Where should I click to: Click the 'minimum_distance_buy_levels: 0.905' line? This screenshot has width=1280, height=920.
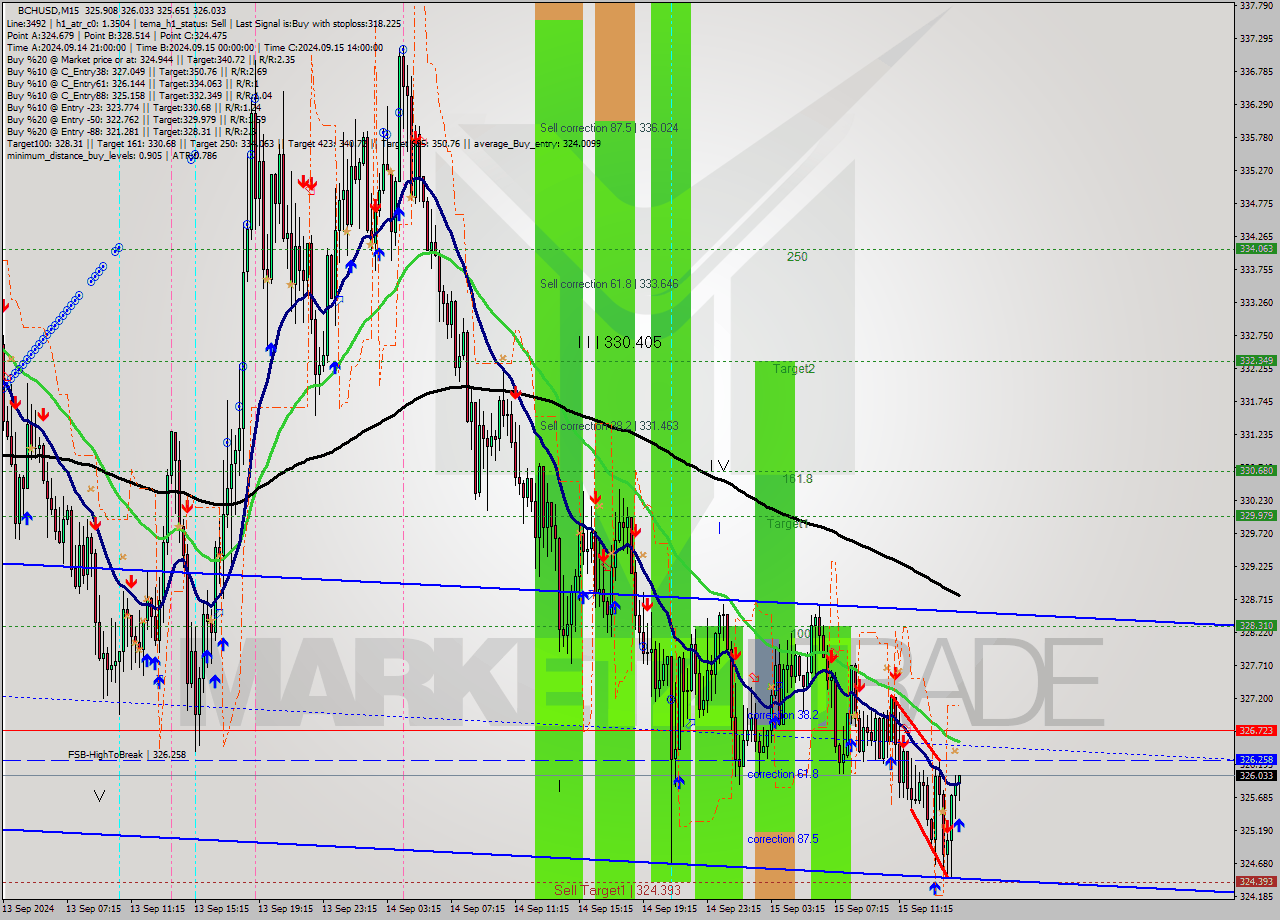tap(112, 155)
